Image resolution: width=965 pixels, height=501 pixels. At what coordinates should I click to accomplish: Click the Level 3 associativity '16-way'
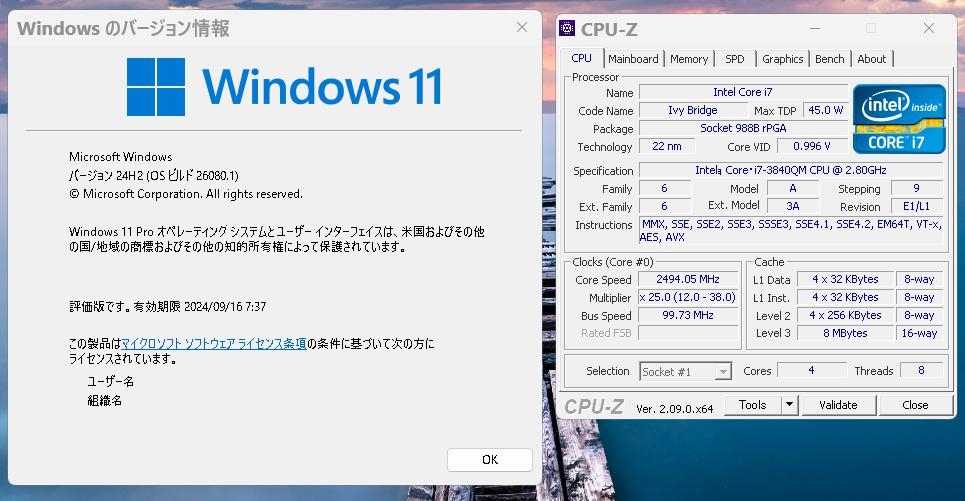coord(919,333)
